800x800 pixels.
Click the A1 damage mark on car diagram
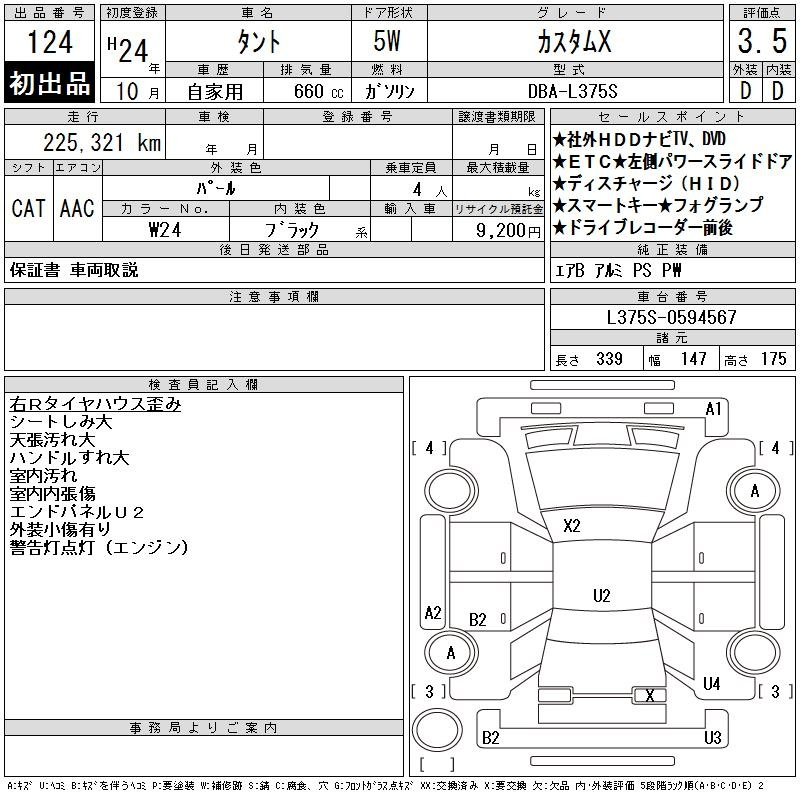(x=713, y=408)
